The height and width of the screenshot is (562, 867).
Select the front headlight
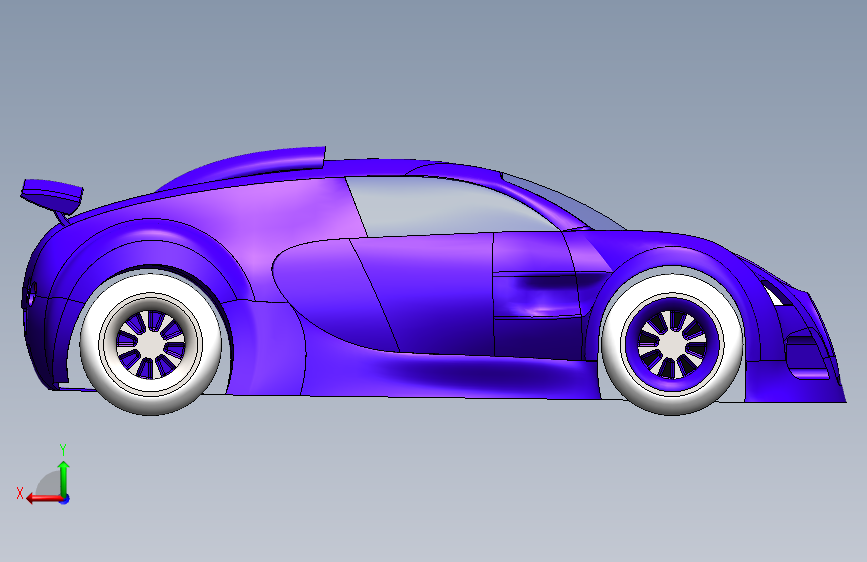click(776, 293)
